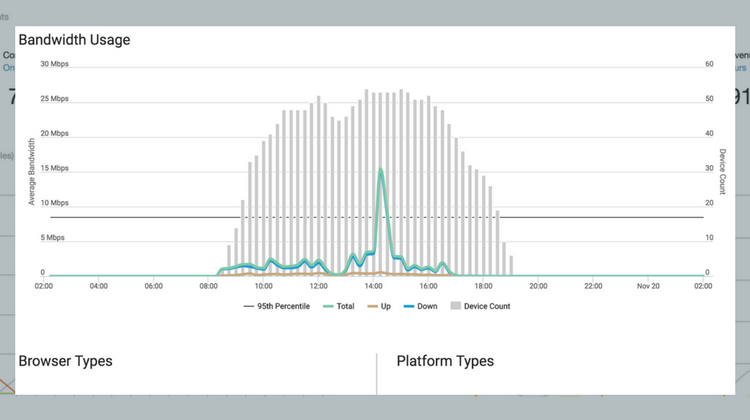750x420 pixels.
Task: Click the 10 Mbps axis label
Action: click(x=55, y=203)
